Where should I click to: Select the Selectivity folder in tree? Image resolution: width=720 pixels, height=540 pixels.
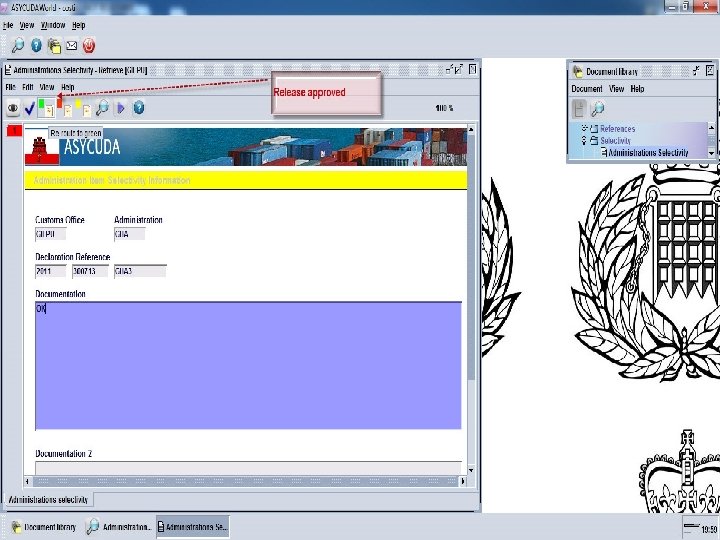pyautogui.click(x=610, y=141)
